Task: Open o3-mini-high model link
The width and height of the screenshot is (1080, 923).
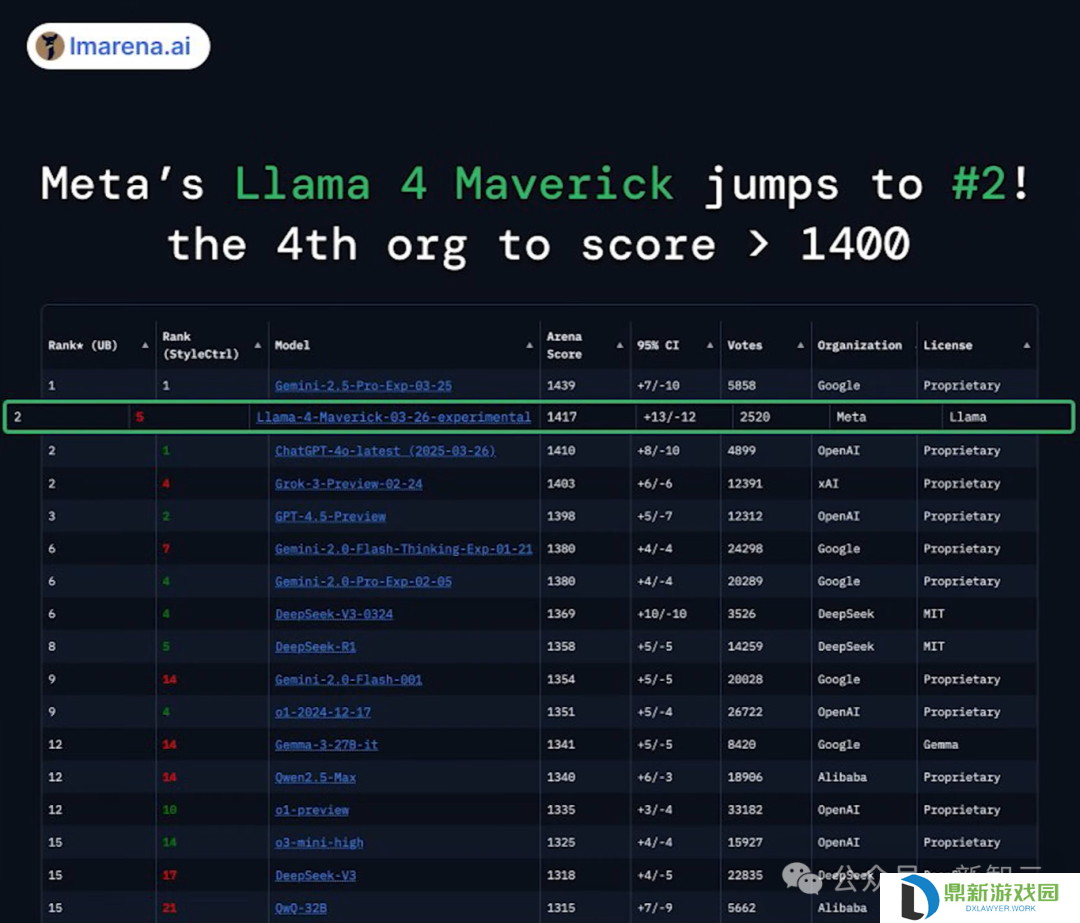Action: [x=319, y=842]
